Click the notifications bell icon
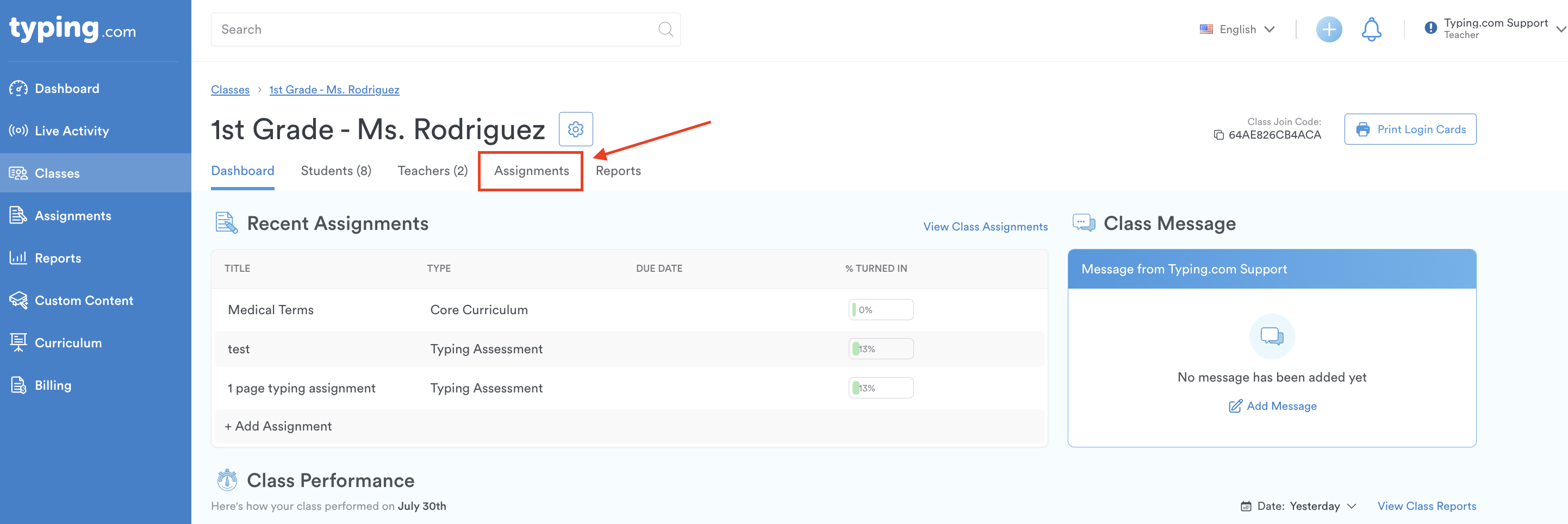The height and width of the screenshot is (524, 1568). pyautogui.click(x=1371, y=29)
